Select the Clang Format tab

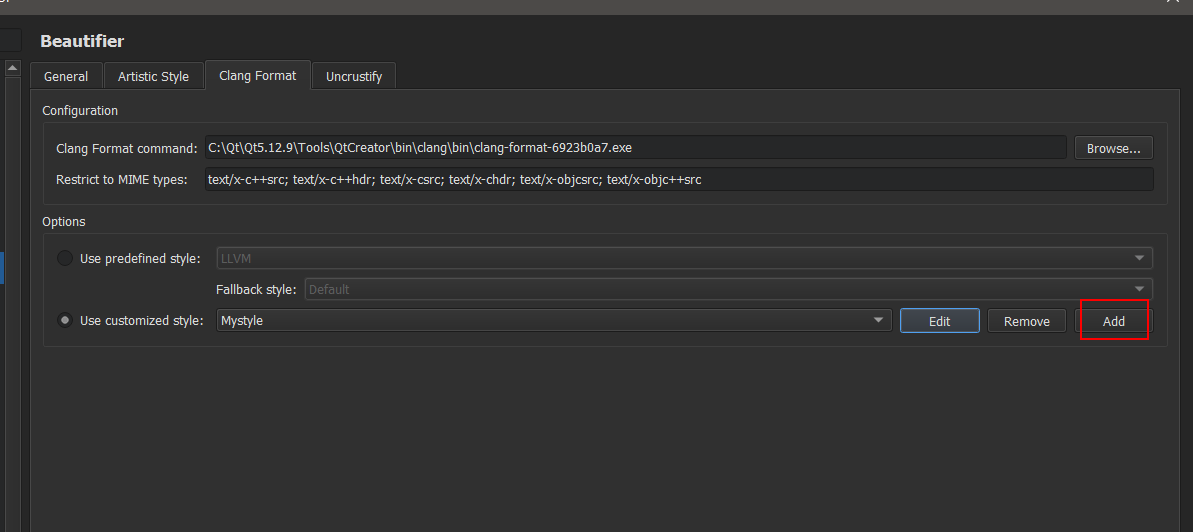tap(258, 75)
